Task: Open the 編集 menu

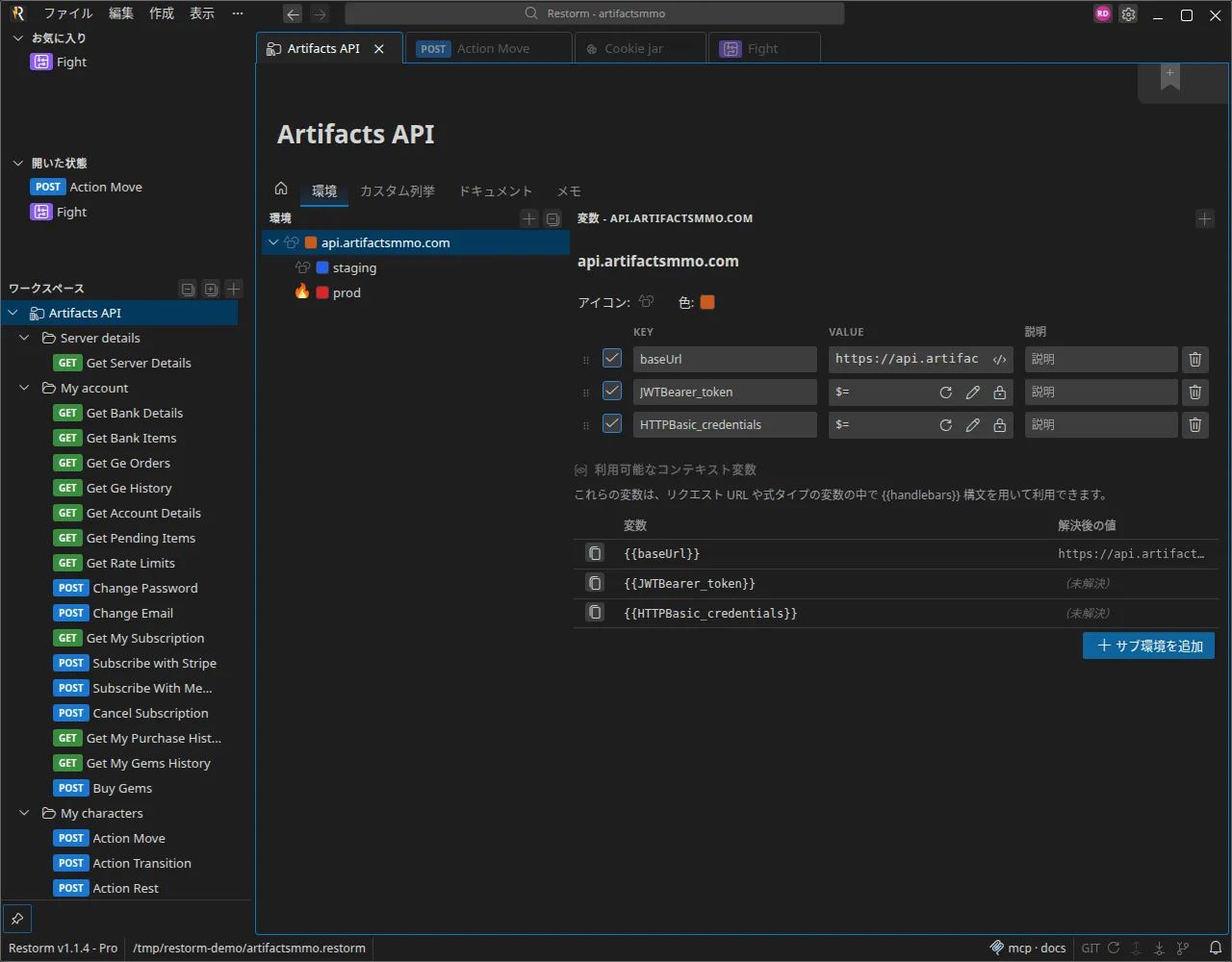Action: (x=121, y=13)
